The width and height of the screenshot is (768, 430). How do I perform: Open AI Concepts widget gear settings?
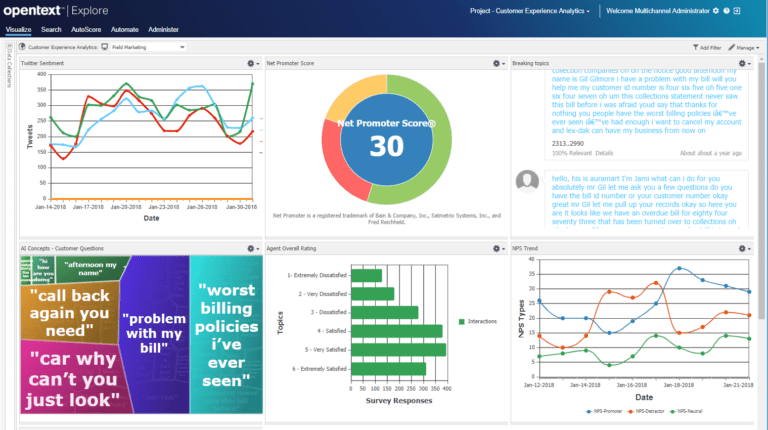pos(253,248)
